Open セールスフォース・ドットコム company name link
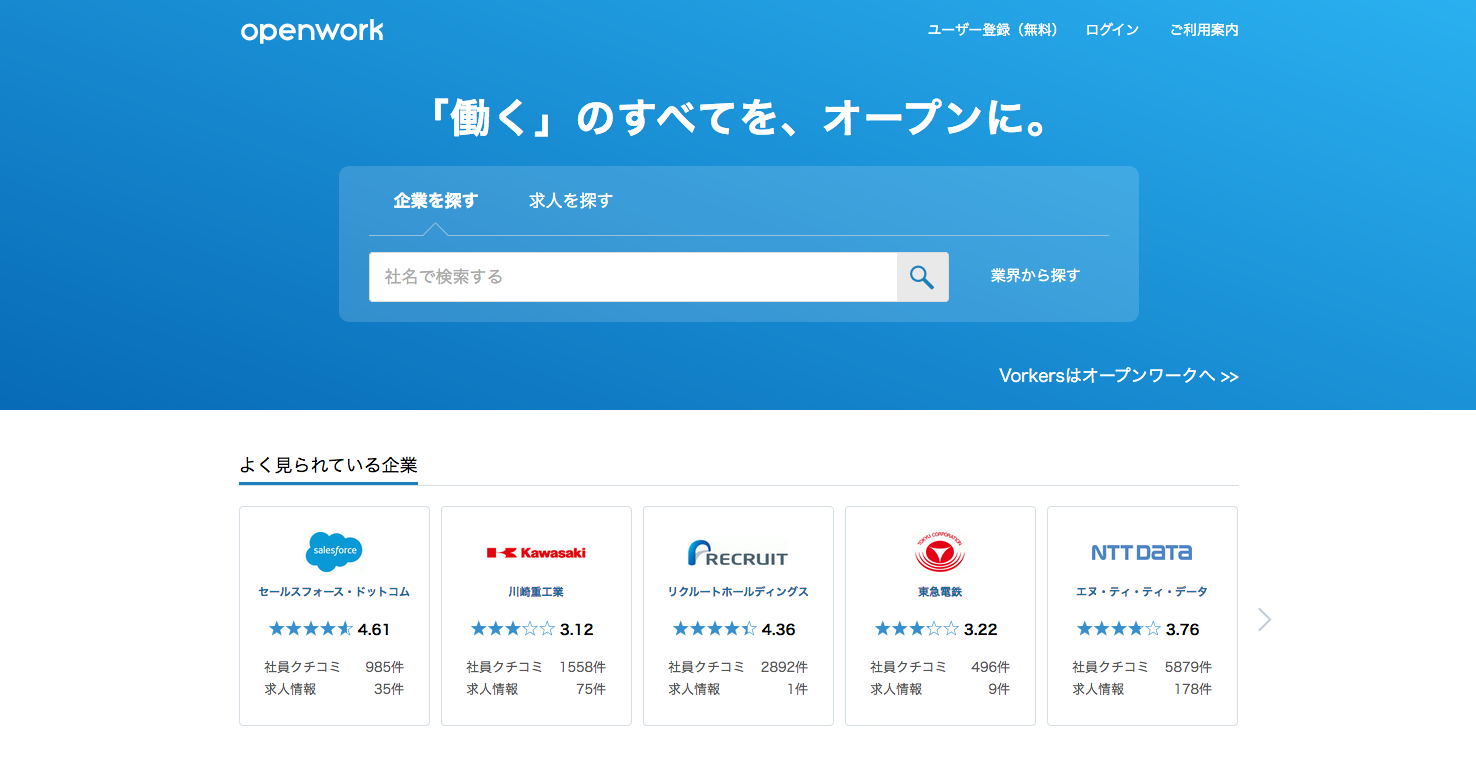Viewport: 1476px width, 766px height. pyautogui.click(x=334, y=592)
